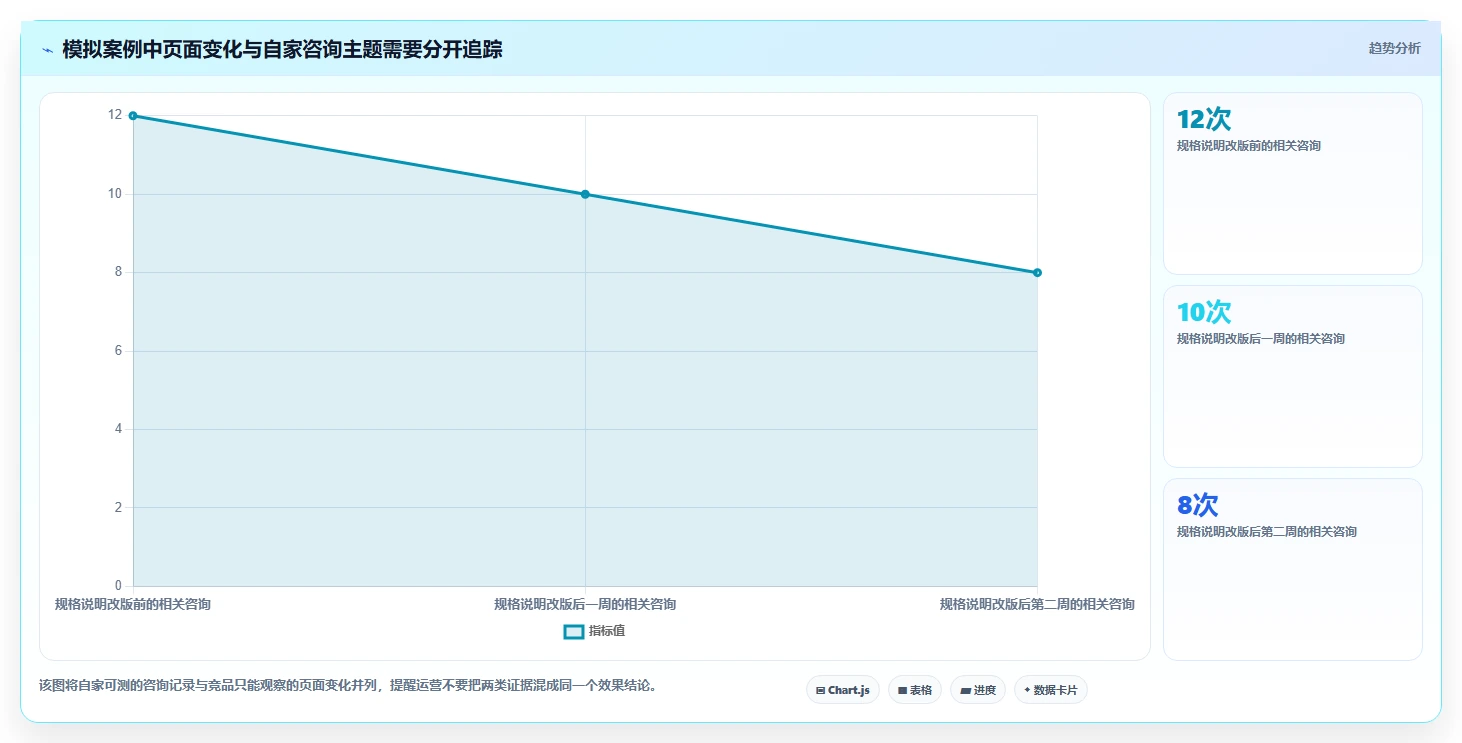This screenshot has width=1462, height=743.
Task: Toggle the 指标值 legend swatch
Action: click(574, 631)
